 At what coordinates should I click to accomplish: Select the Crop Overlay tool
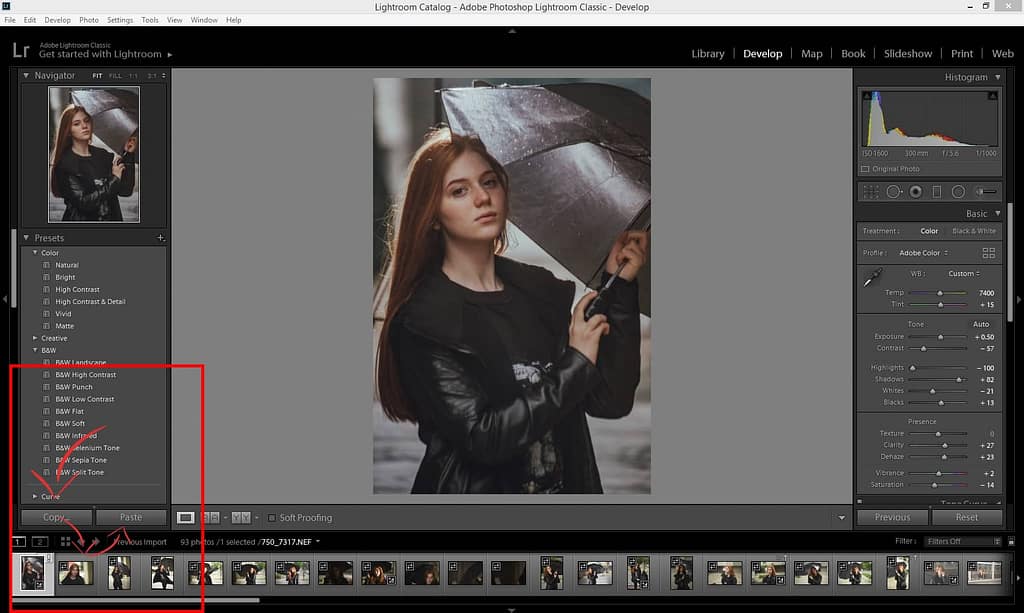coord(871,192)
